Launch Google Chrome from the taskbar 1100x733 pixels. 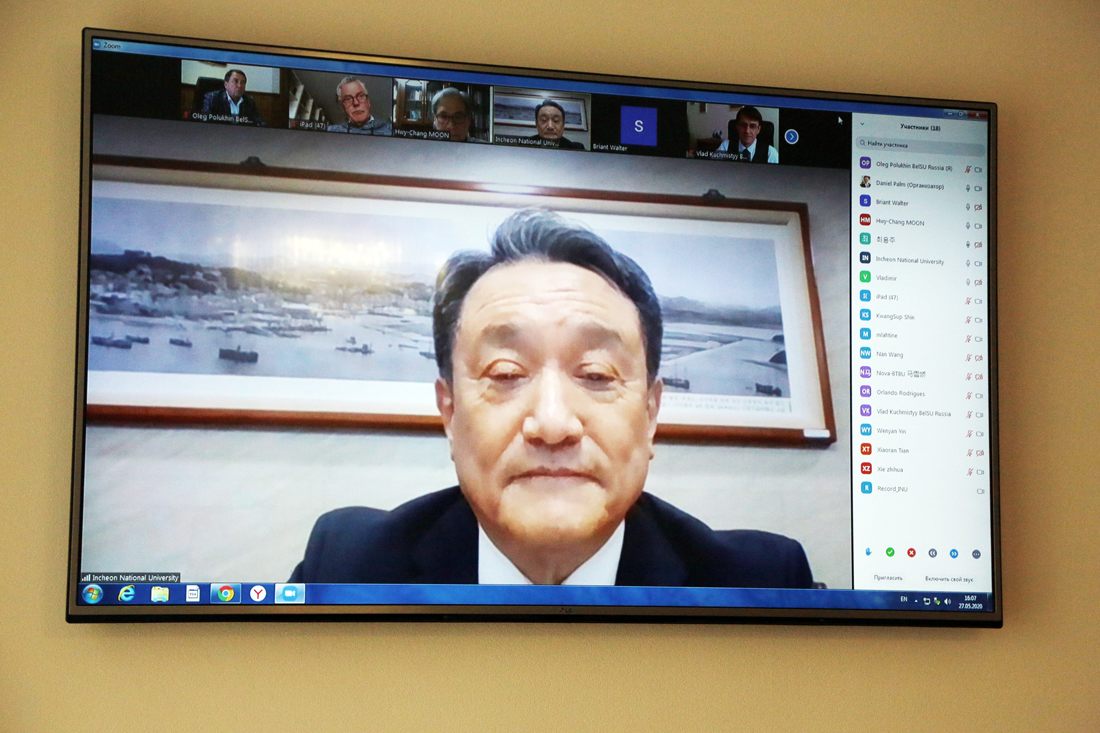coord(225,594)
